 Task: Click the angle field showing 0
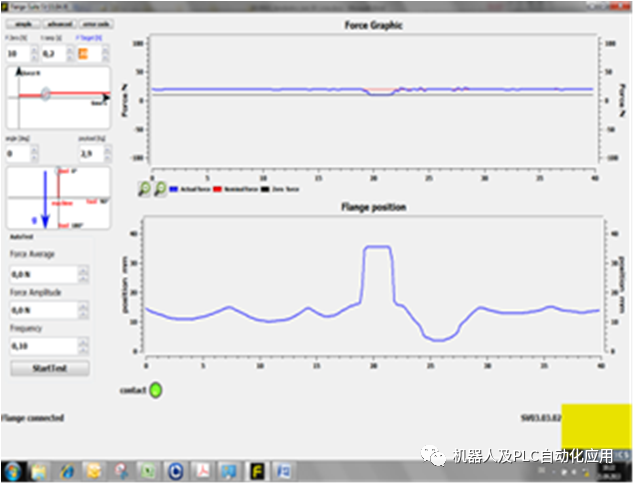coord(18,153)
